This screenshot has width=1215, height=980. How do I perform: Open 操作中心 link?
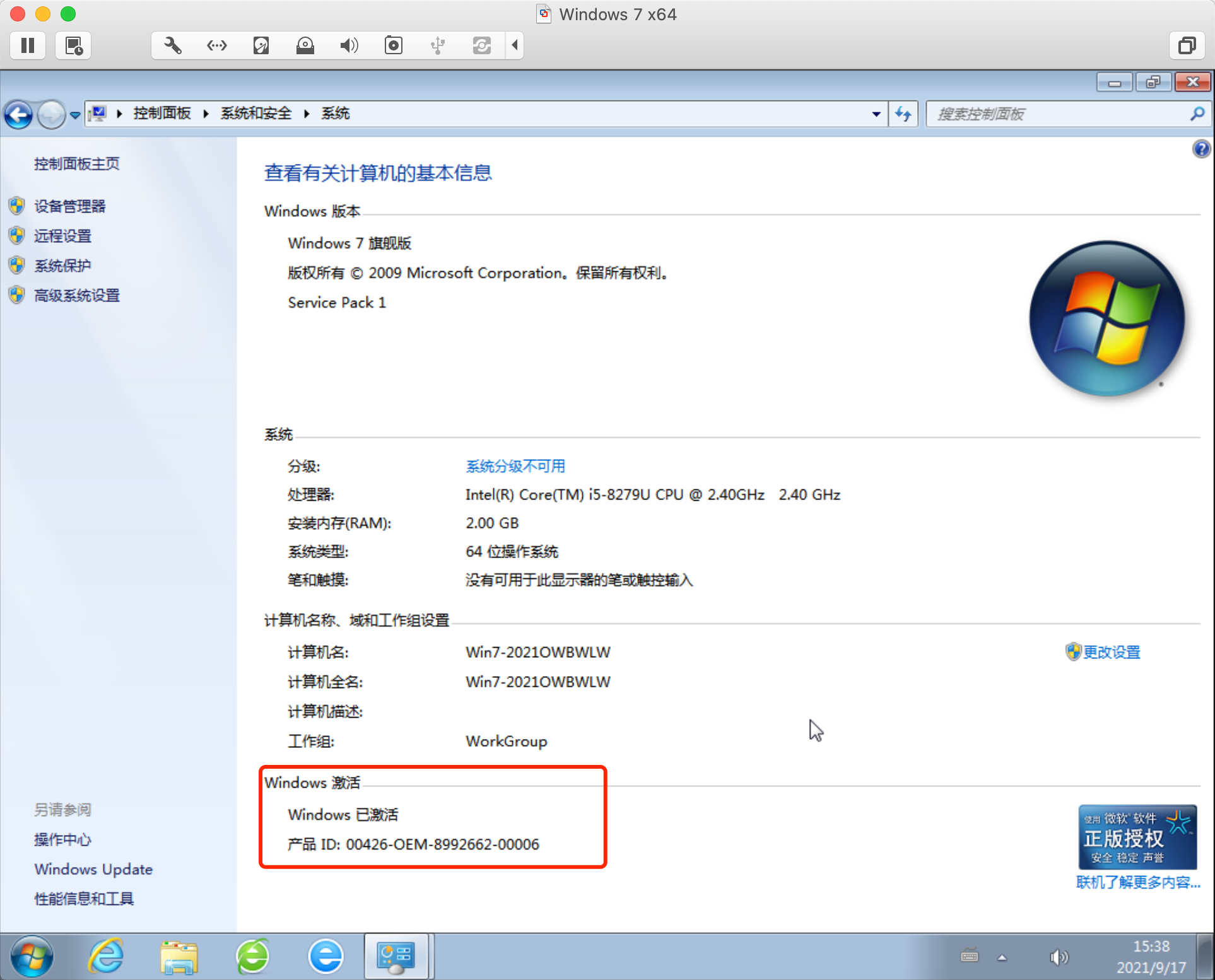point(62,839)
